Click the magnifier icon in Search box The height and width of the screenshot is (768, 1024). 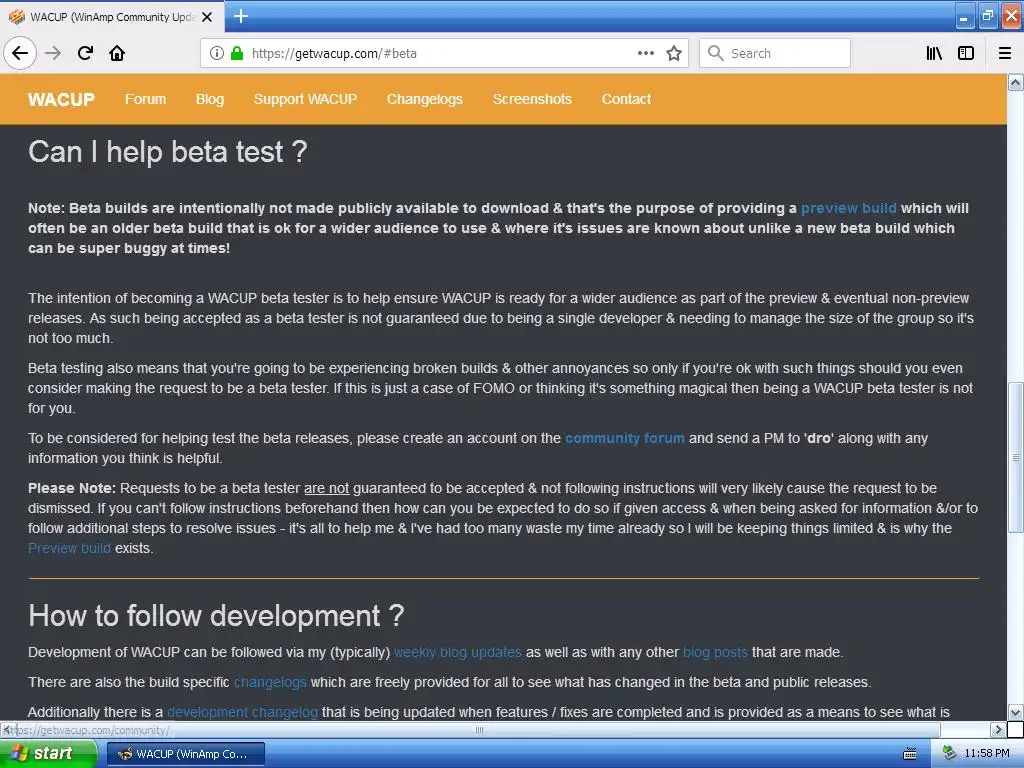[716, 53]
